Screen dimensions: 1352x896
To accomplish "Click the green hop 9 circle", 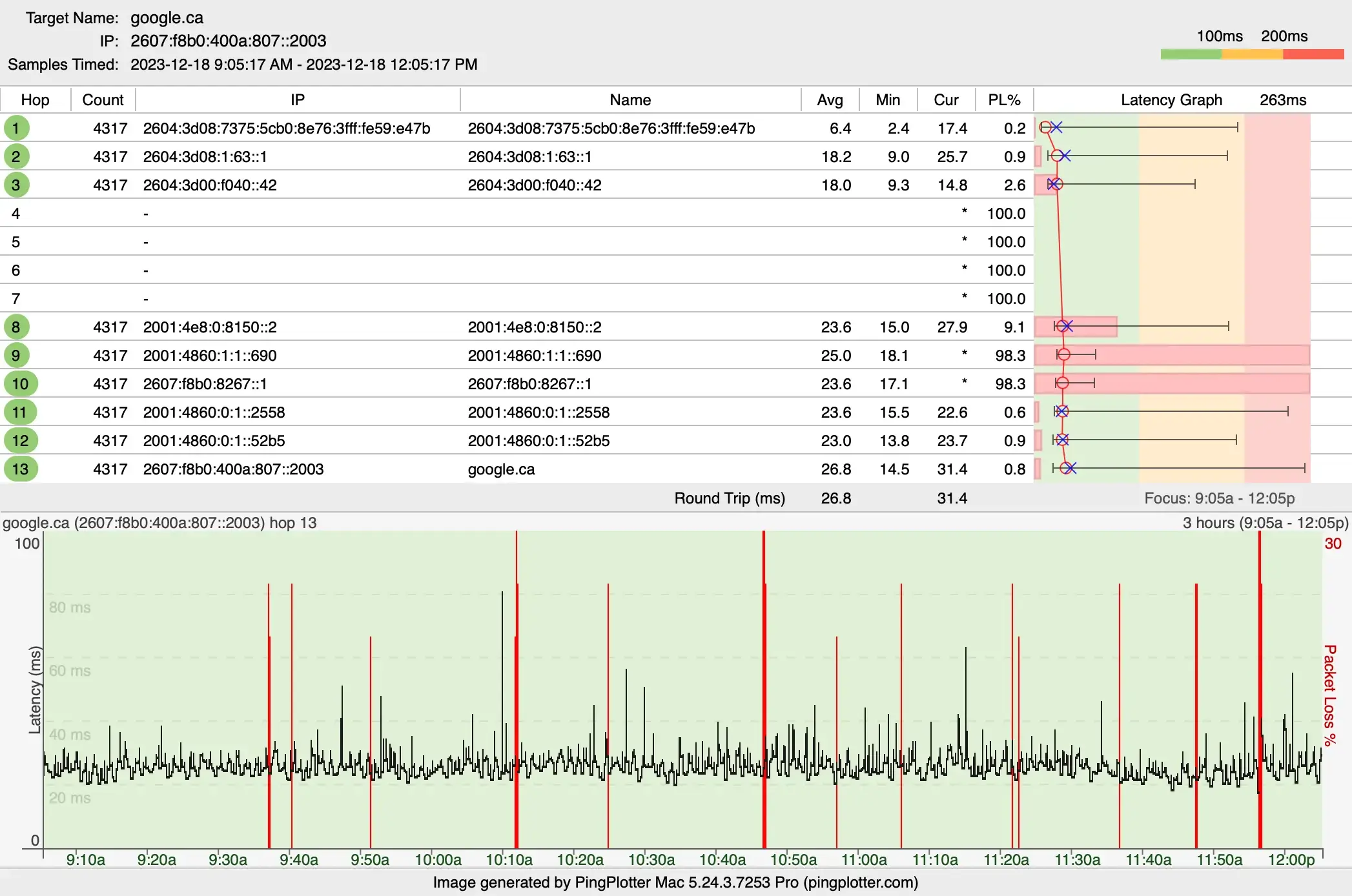I will point(16,355).
